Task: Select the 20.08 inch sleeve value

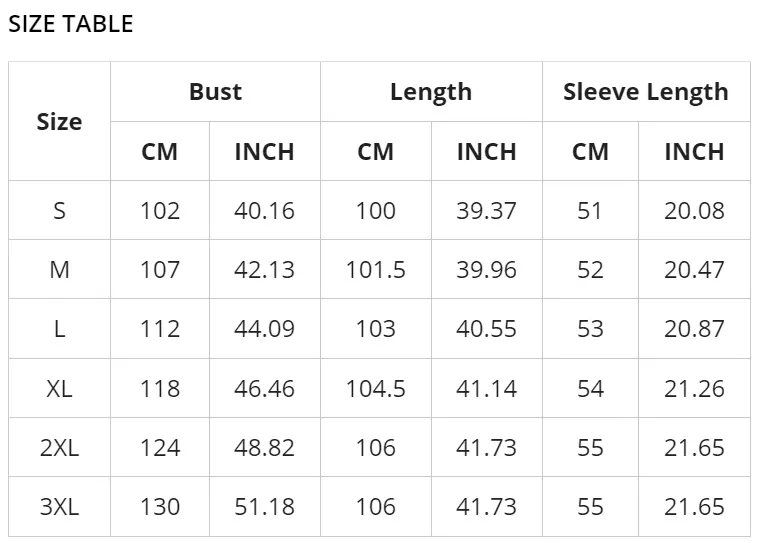Action: point(694,211)
